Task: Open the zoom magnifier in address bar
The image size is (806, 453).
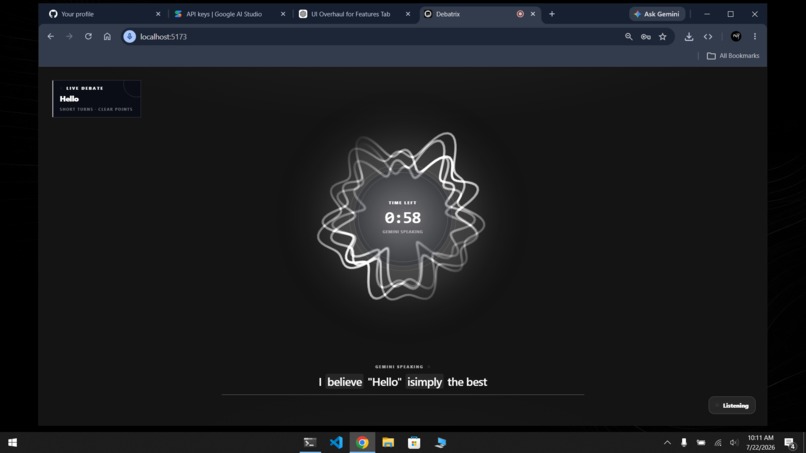Action: pyautogui.click(x=629, y=37)
